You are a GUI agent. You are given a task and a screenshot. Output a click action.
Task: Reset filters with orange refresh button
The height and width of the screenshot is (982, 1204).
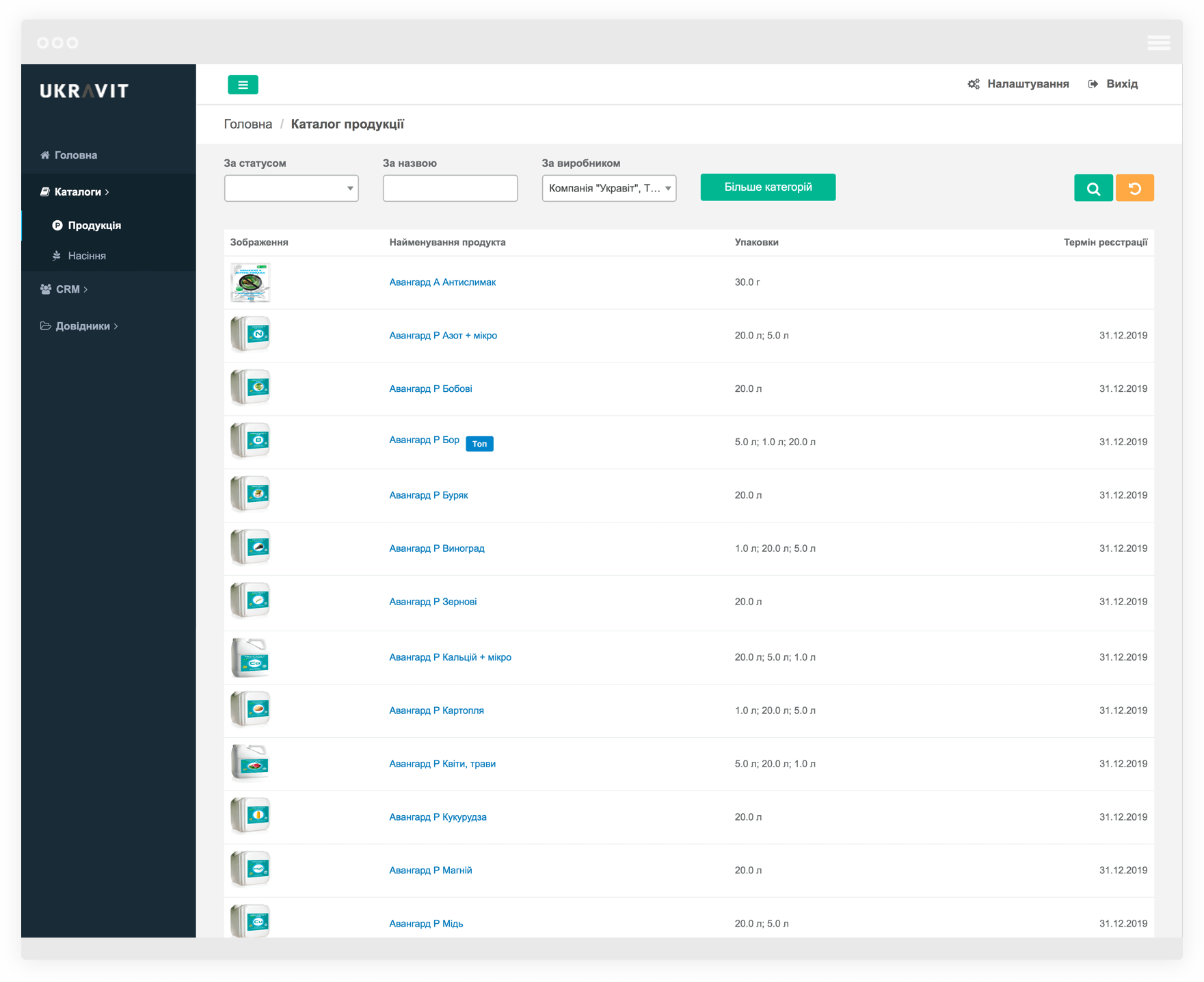click(1135, 188)
